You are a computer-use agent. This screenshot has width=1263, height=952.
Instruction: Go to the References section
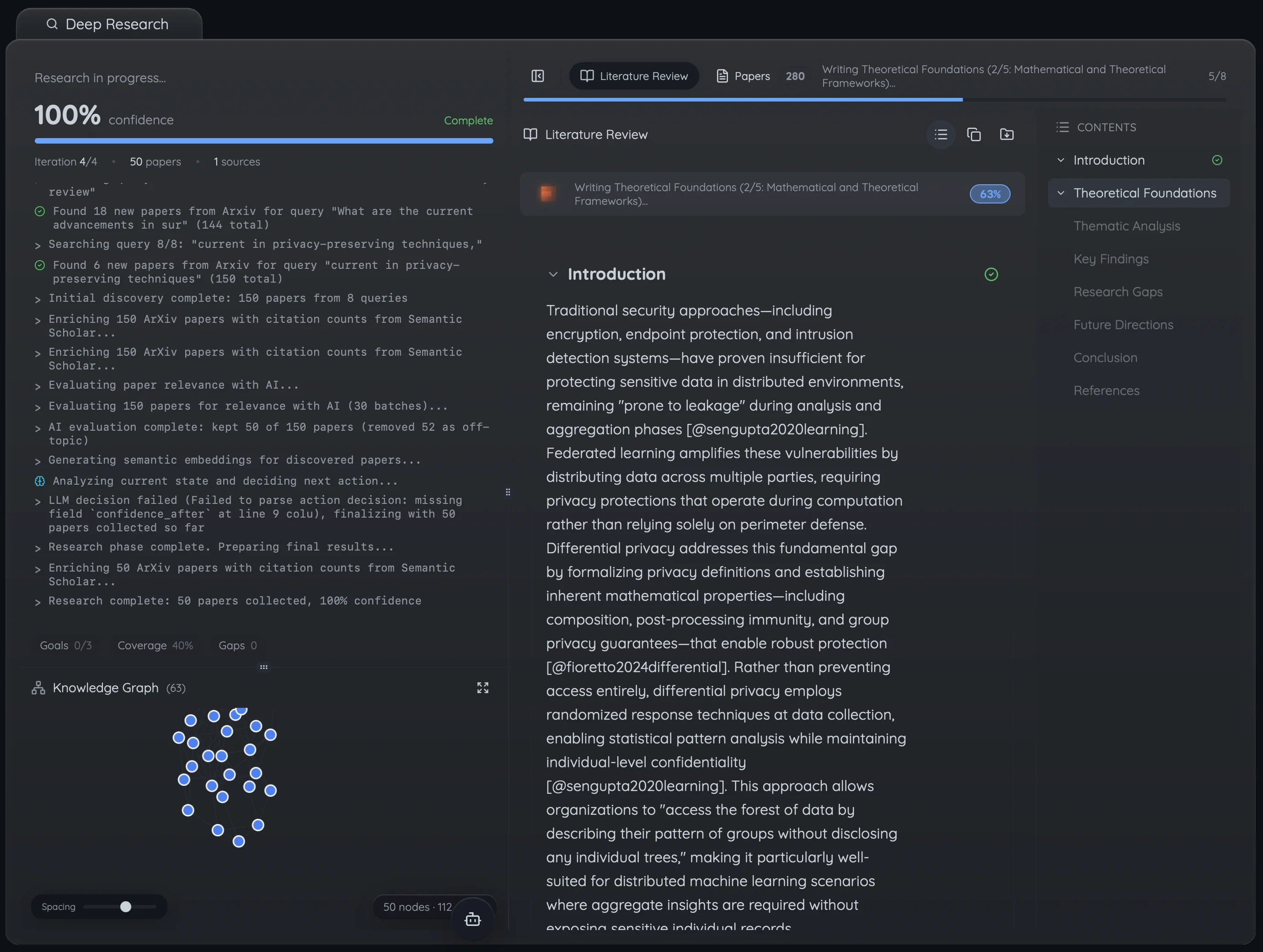tap(1106, 390)
